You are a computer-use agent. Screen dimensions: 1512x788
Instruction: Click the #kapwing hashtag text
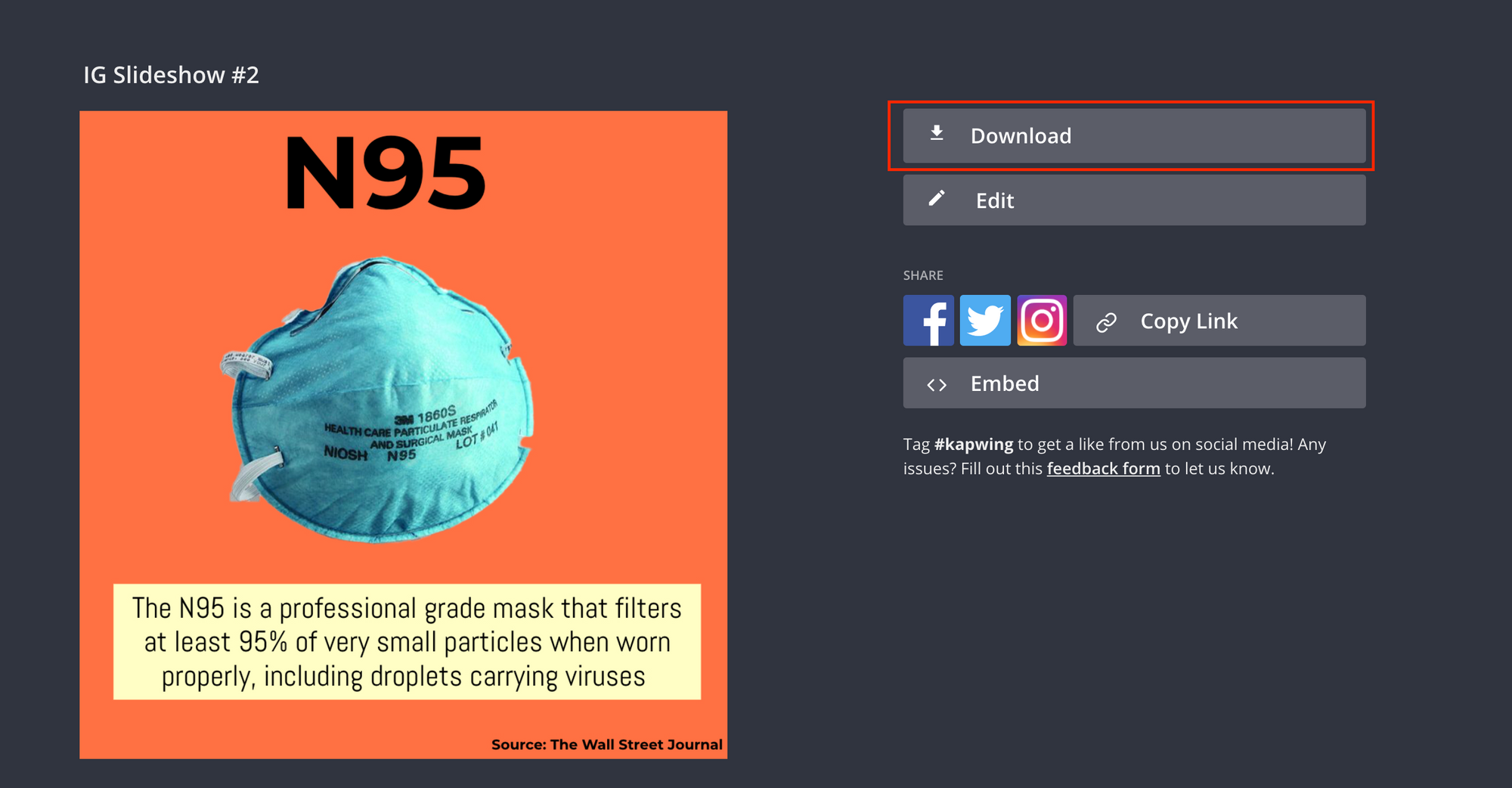[x=974, y=445]
